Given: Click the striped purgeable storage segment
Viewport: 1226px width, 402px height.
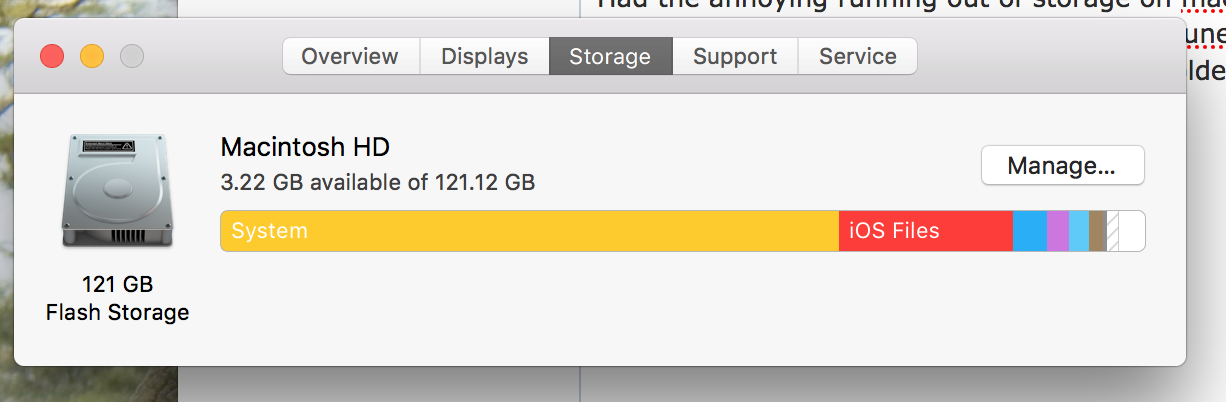Looking at the screenshot, I should (x=1112, y=231).
